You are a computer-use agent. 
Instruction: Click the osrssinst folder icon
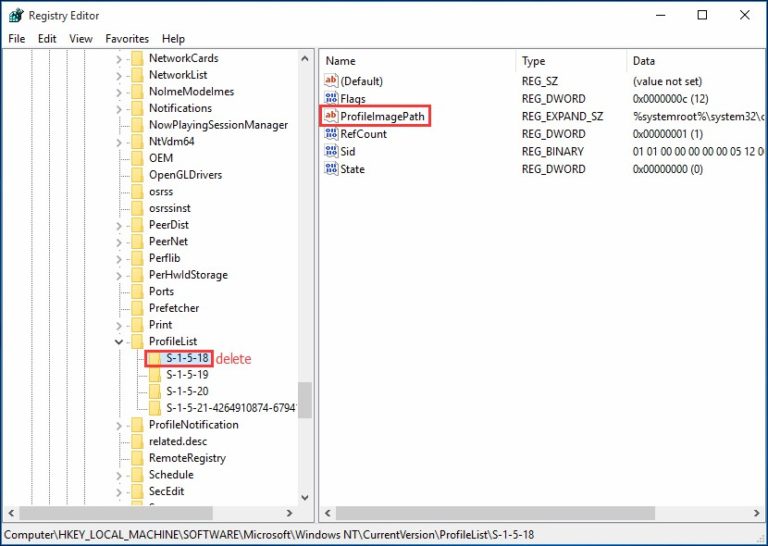(x=137, y=208)
